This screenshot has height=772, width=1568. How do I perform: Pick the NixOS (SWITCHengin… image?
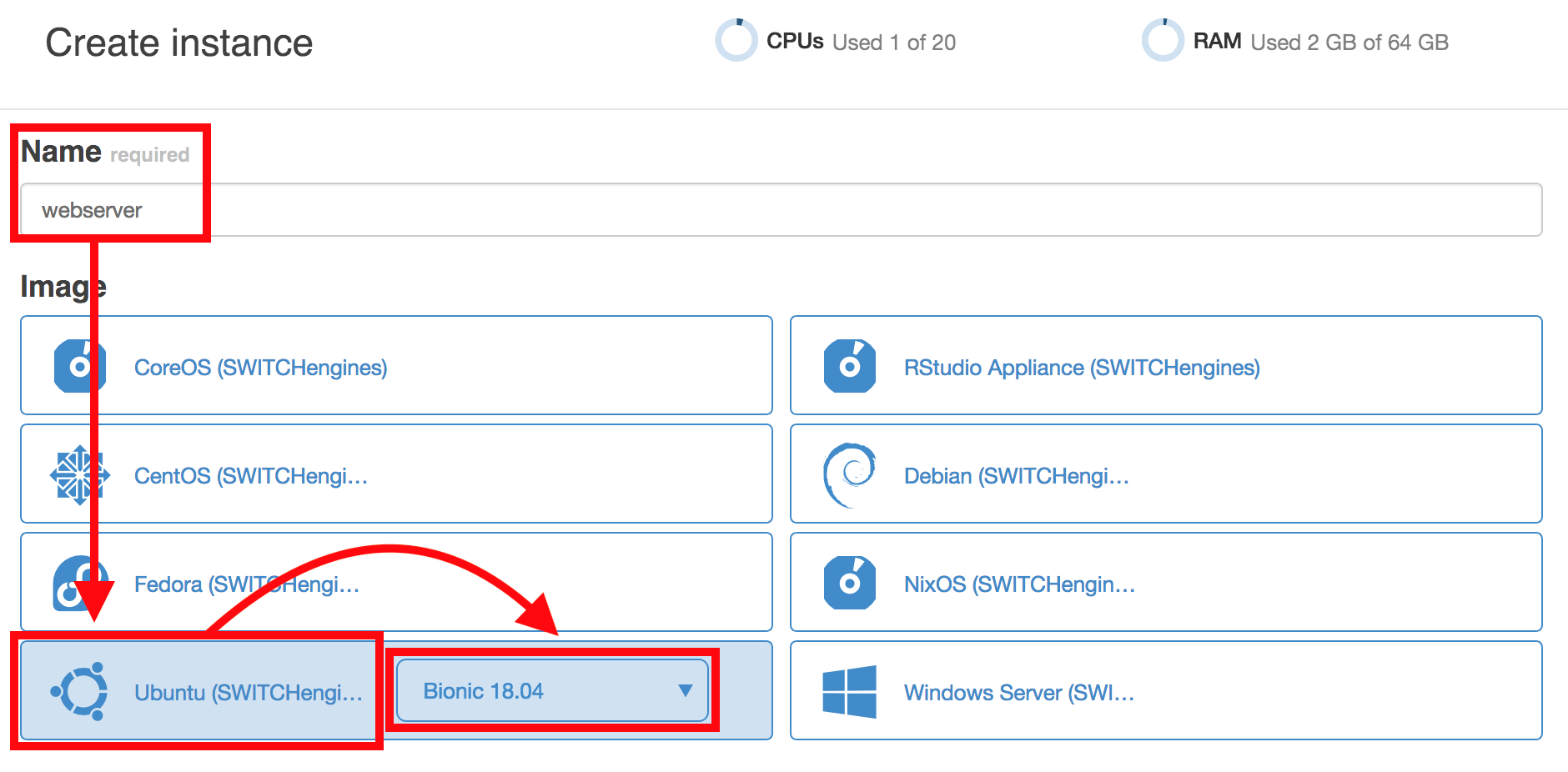[1166, 582]
